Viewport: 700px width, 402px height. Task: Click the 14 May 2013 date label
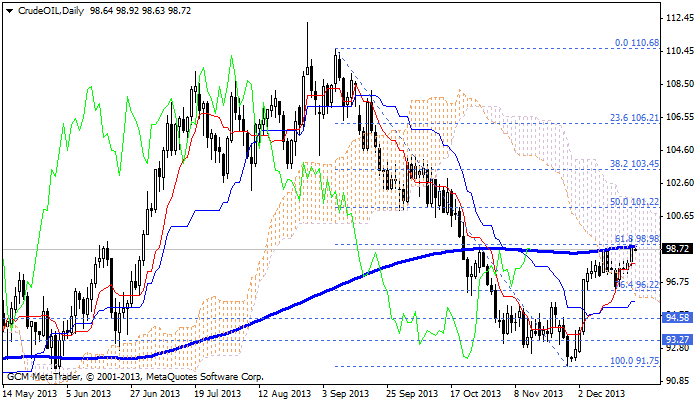tap(29, 394)
